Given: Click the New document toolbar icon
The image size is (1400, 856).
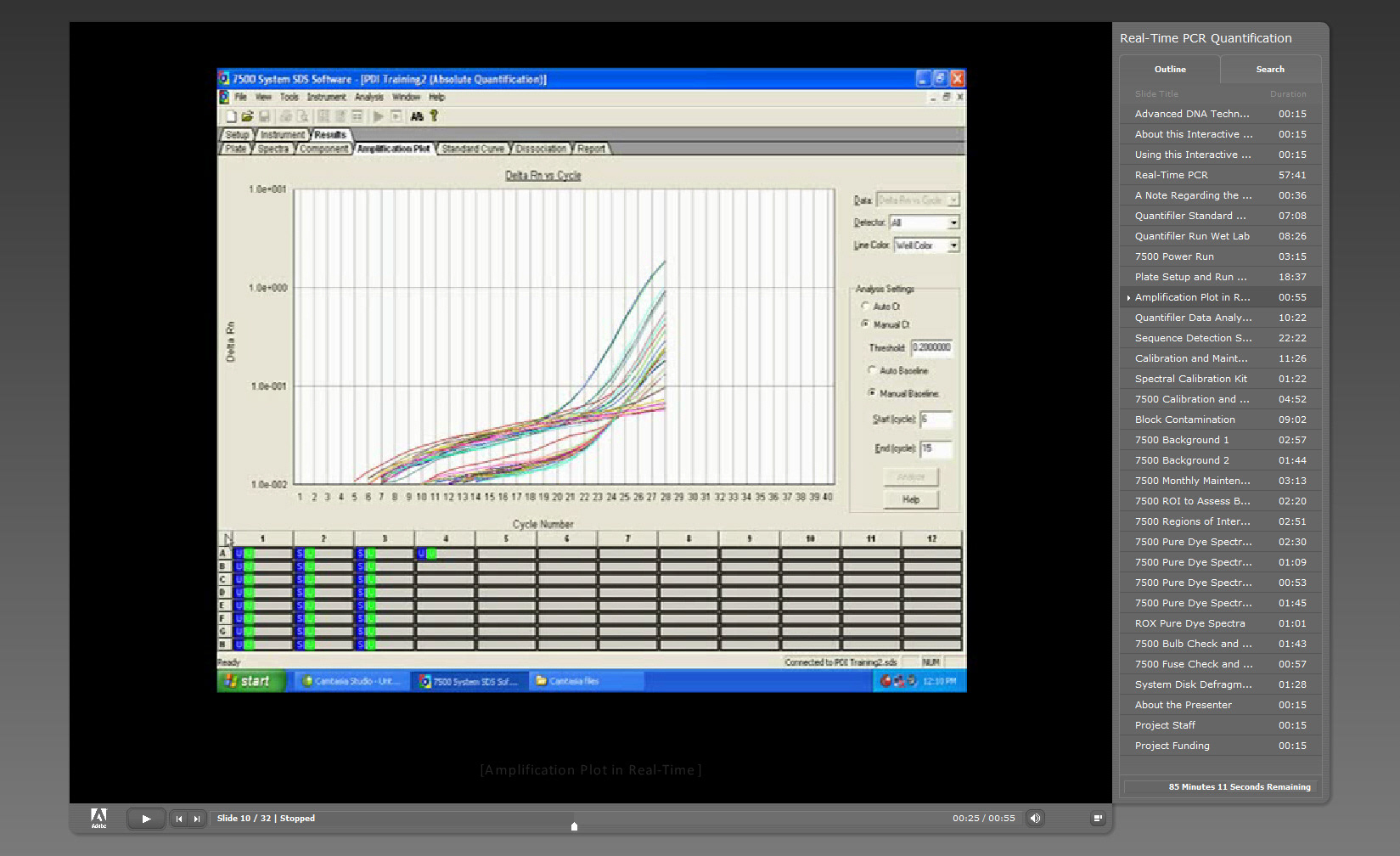Looking at the screenshot, I should [231, 116].
